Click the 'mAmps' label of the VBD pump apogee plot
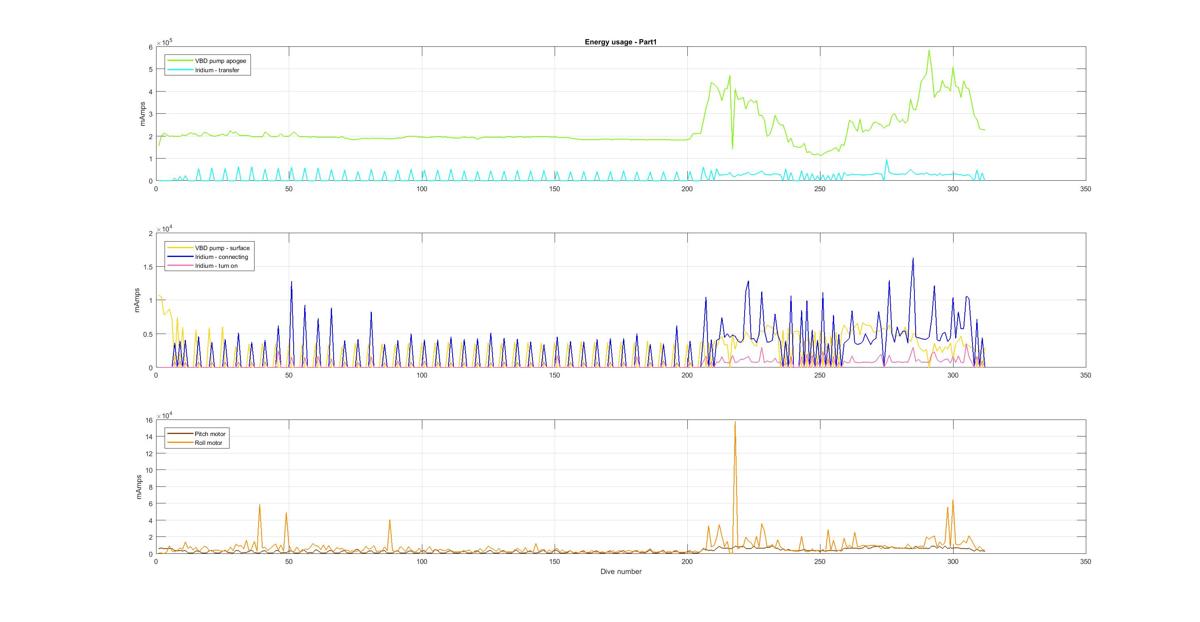1200x622 pixels. [x=143, y=114]
